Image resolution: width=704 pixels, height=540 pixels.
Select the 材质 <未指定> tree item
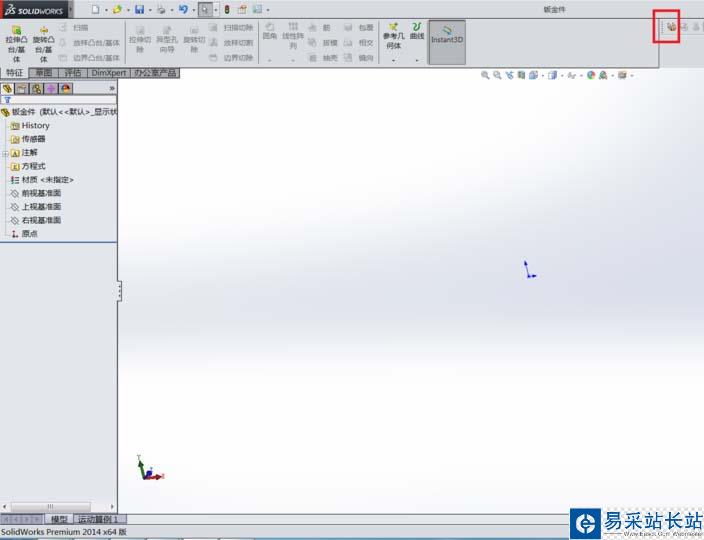click(42, 180)
